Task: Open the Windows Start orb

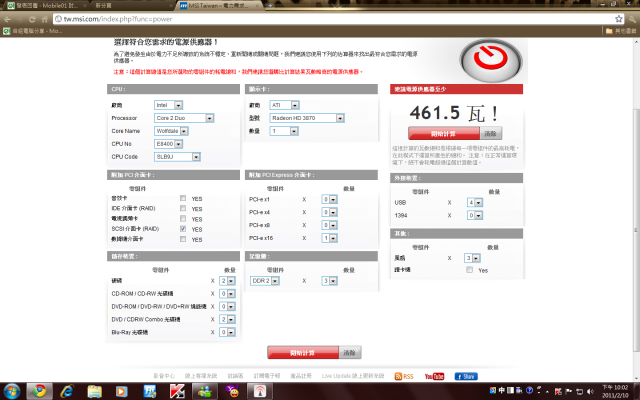Action: coord(11,391)
